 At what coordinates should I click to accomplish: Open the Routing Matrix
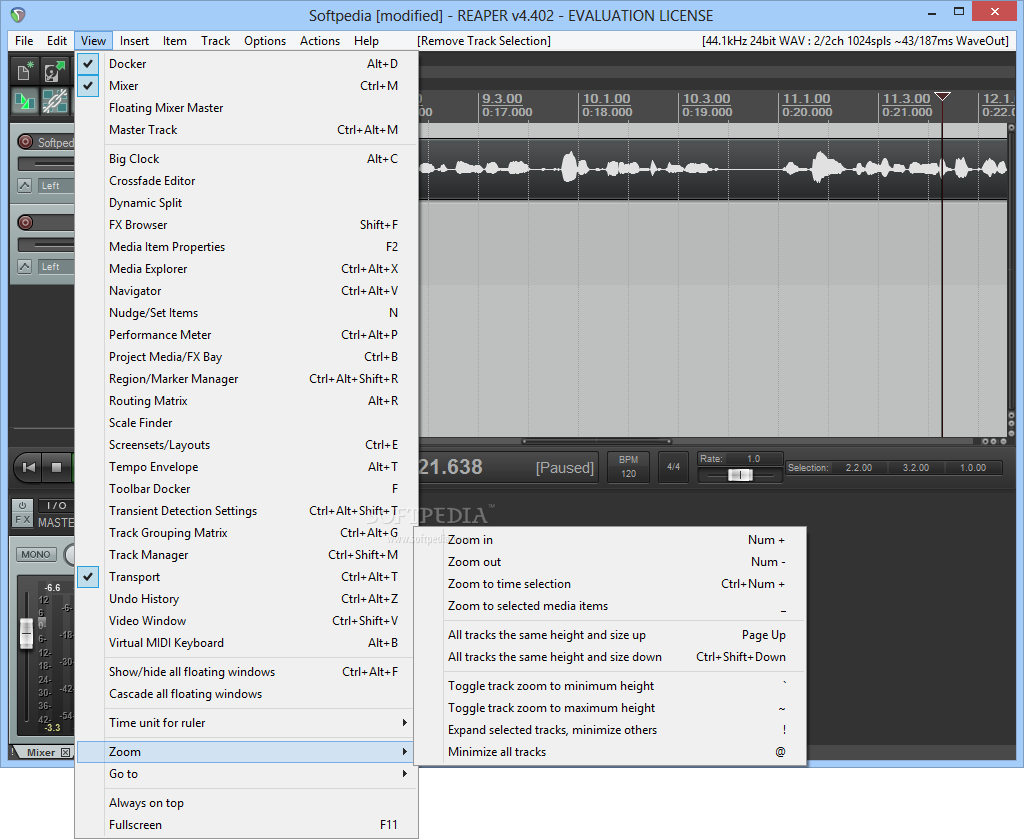coord(247,401)
